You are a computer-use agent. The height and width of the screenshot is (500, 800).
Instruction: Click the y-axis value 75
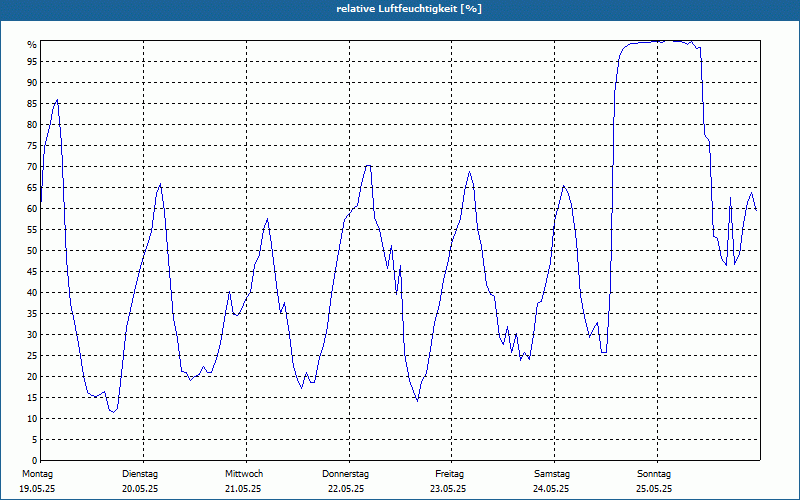[x=32, y=145]
